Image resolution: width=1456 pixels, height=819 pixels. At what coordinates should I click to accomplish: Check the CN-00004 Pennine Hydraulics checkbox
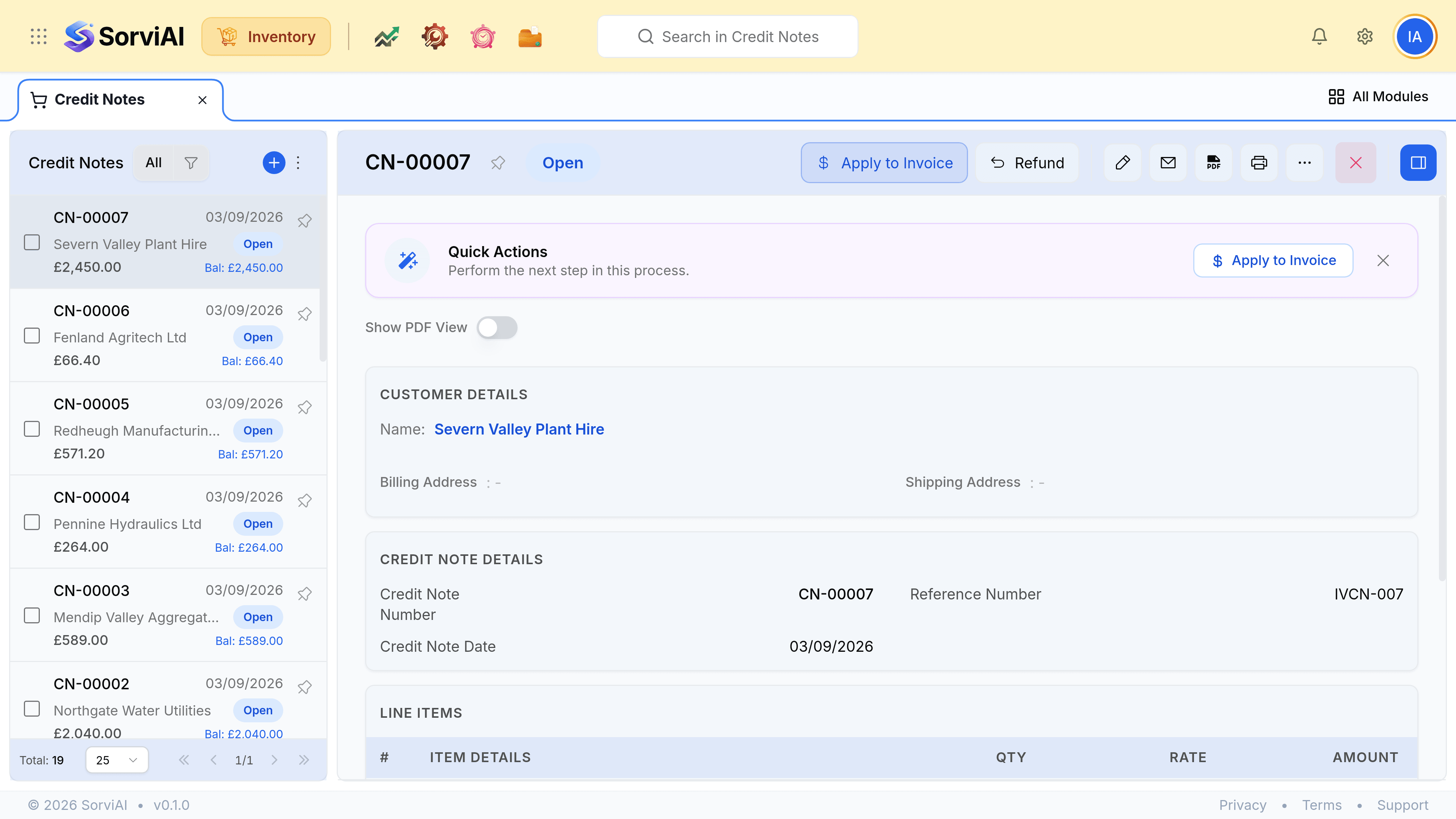[x=31, y=522]
